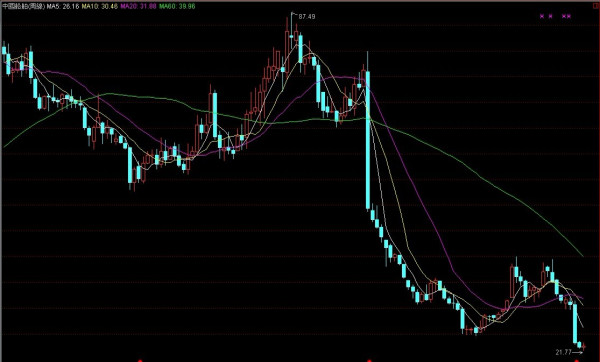Viewport: 600px width, 362px height.
Task: Select the magenta MA20: 31.88 indicator label
Action: click(x=138, y=6)
